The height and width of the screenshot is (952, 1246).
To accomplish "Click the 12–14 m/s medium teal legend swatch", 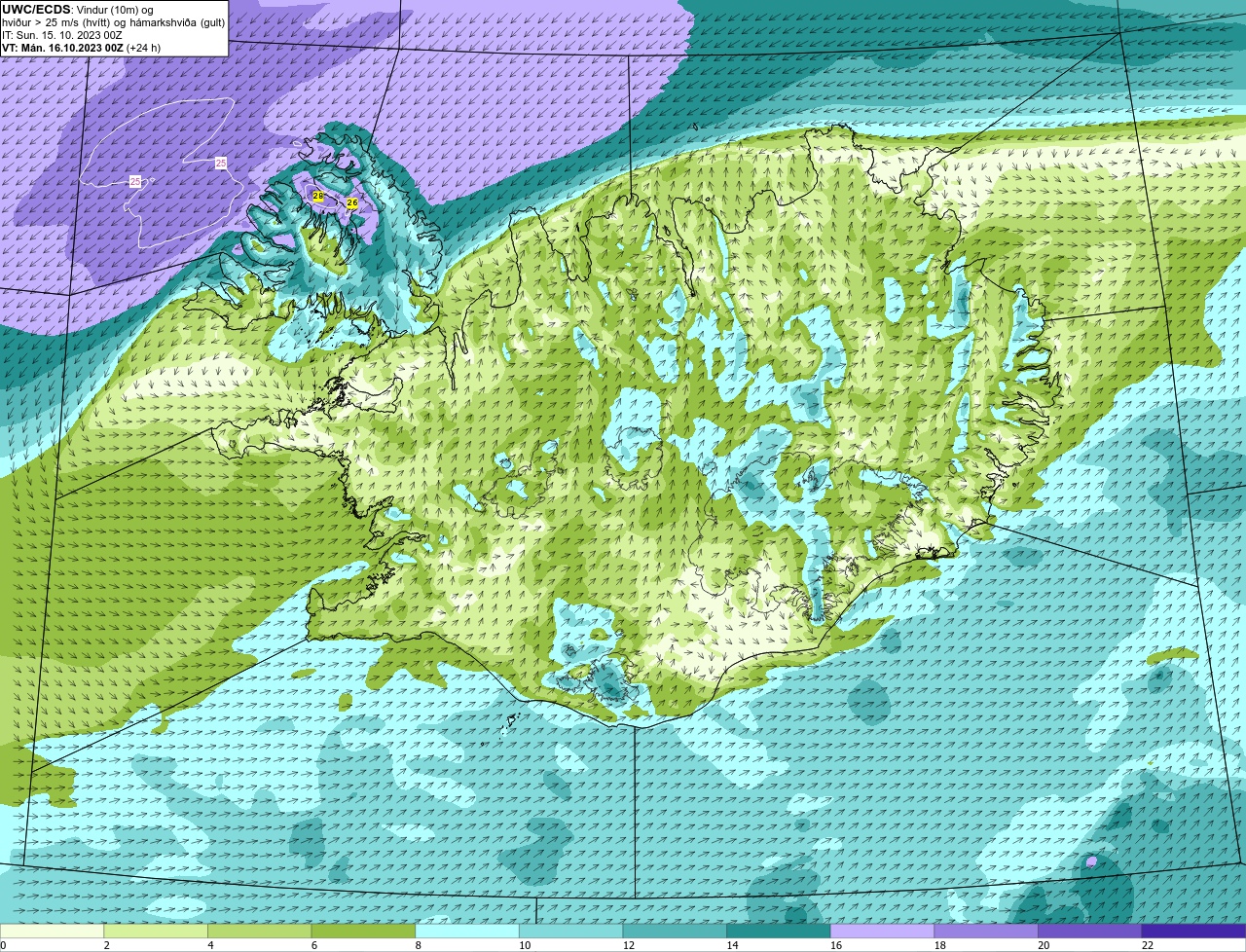I will point(675,931).
